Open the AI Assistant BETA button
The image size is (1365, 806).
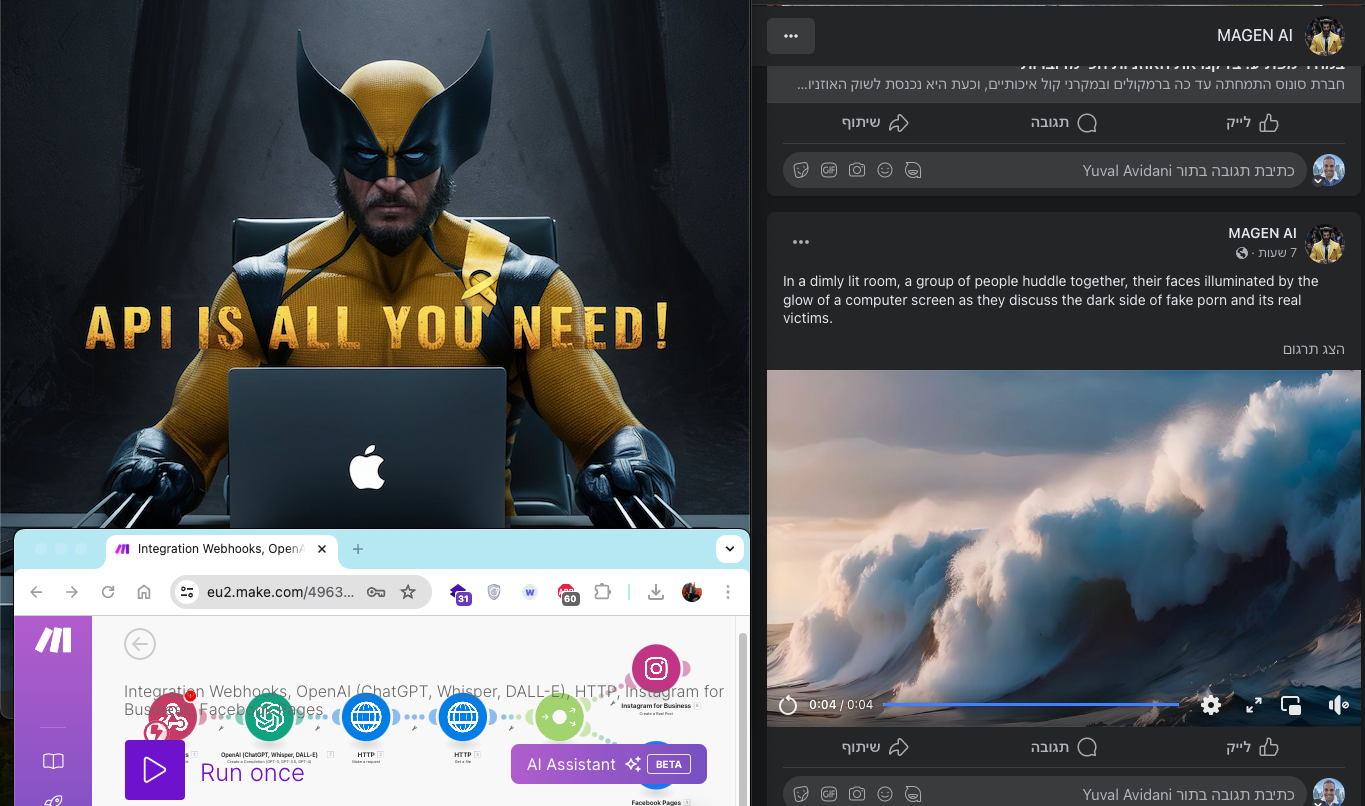pyautogui.click(x=609, y=764)
